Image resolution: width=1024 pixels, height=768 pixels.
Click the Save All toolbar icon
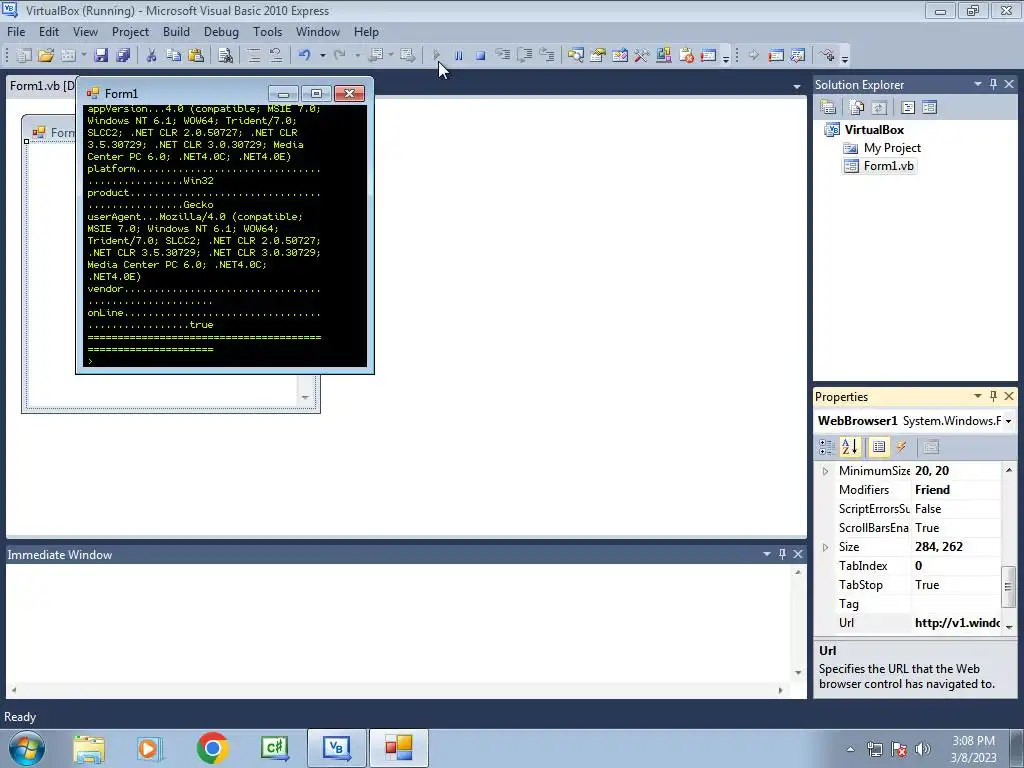coord(123,56)
